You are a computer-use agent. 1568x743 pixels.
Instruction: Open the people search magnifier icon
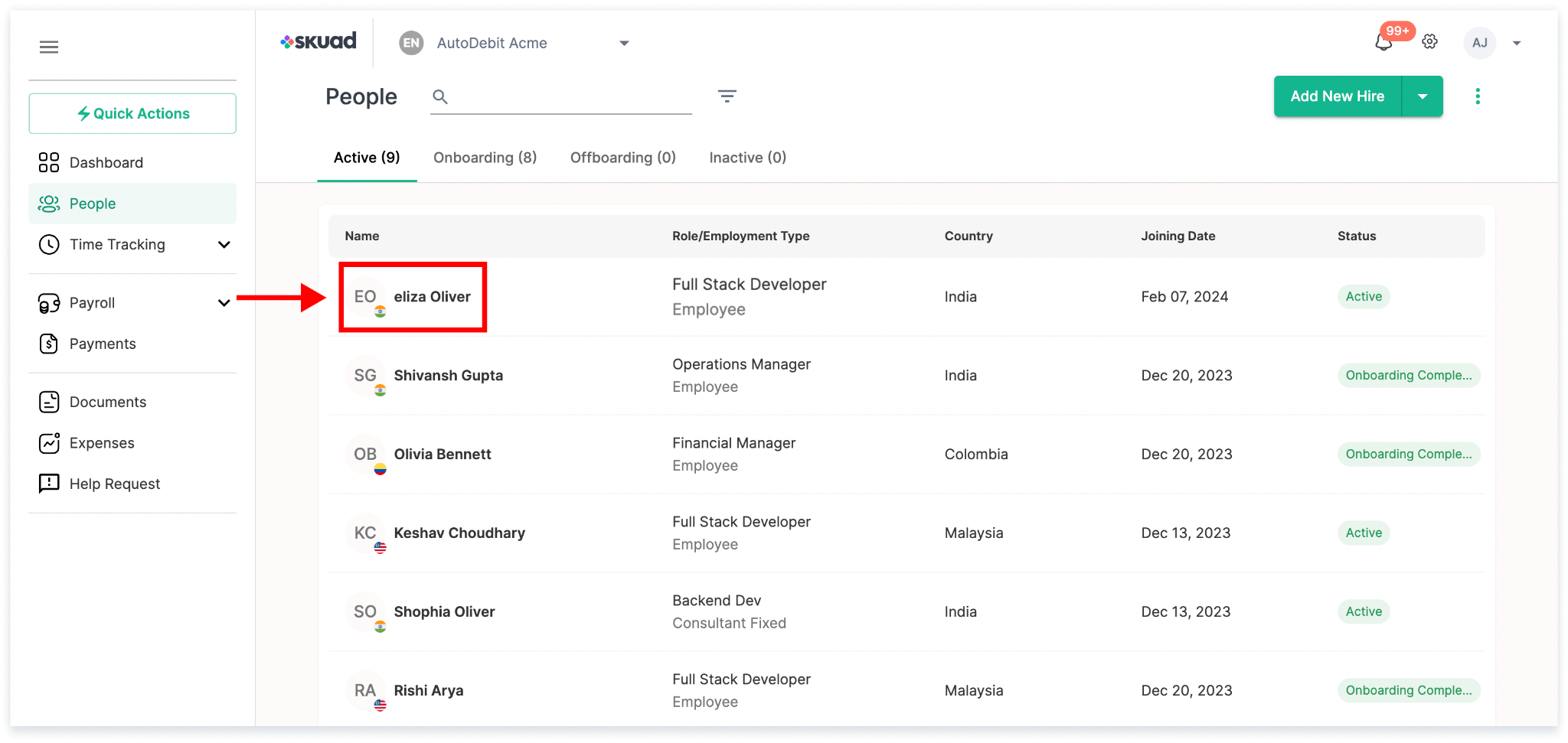(x=440, y=96)
